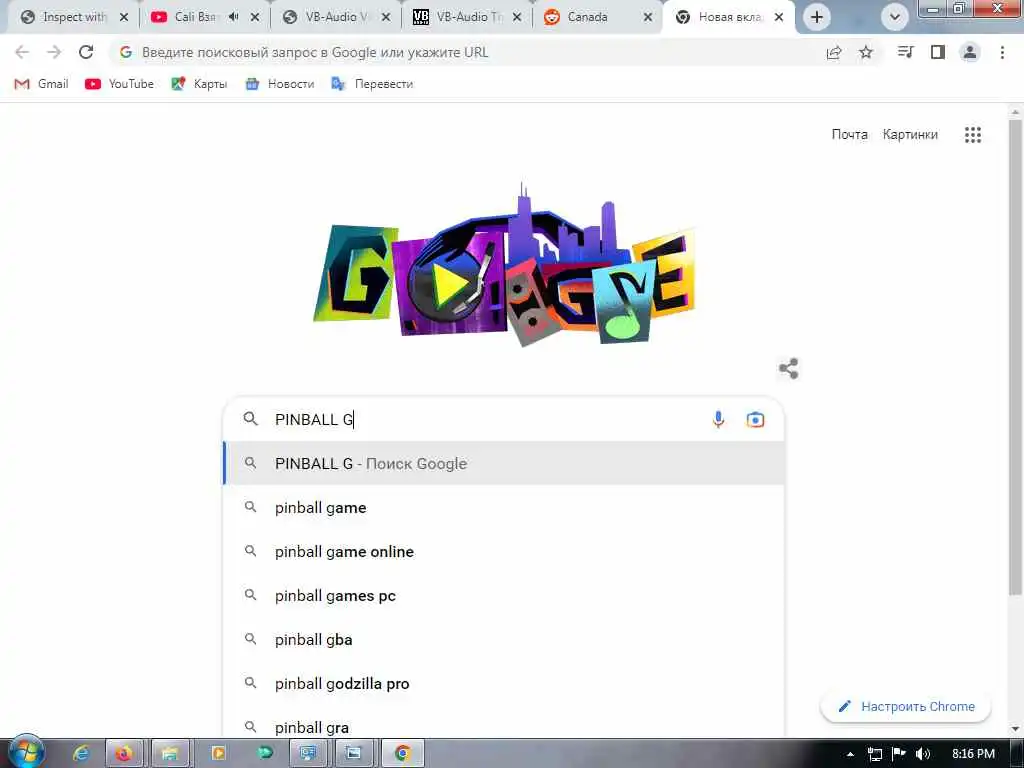Select the PINBALL G - Поиск Google suggestion
This screenshot has height=768, width=1024.
(x=504, y=464)
